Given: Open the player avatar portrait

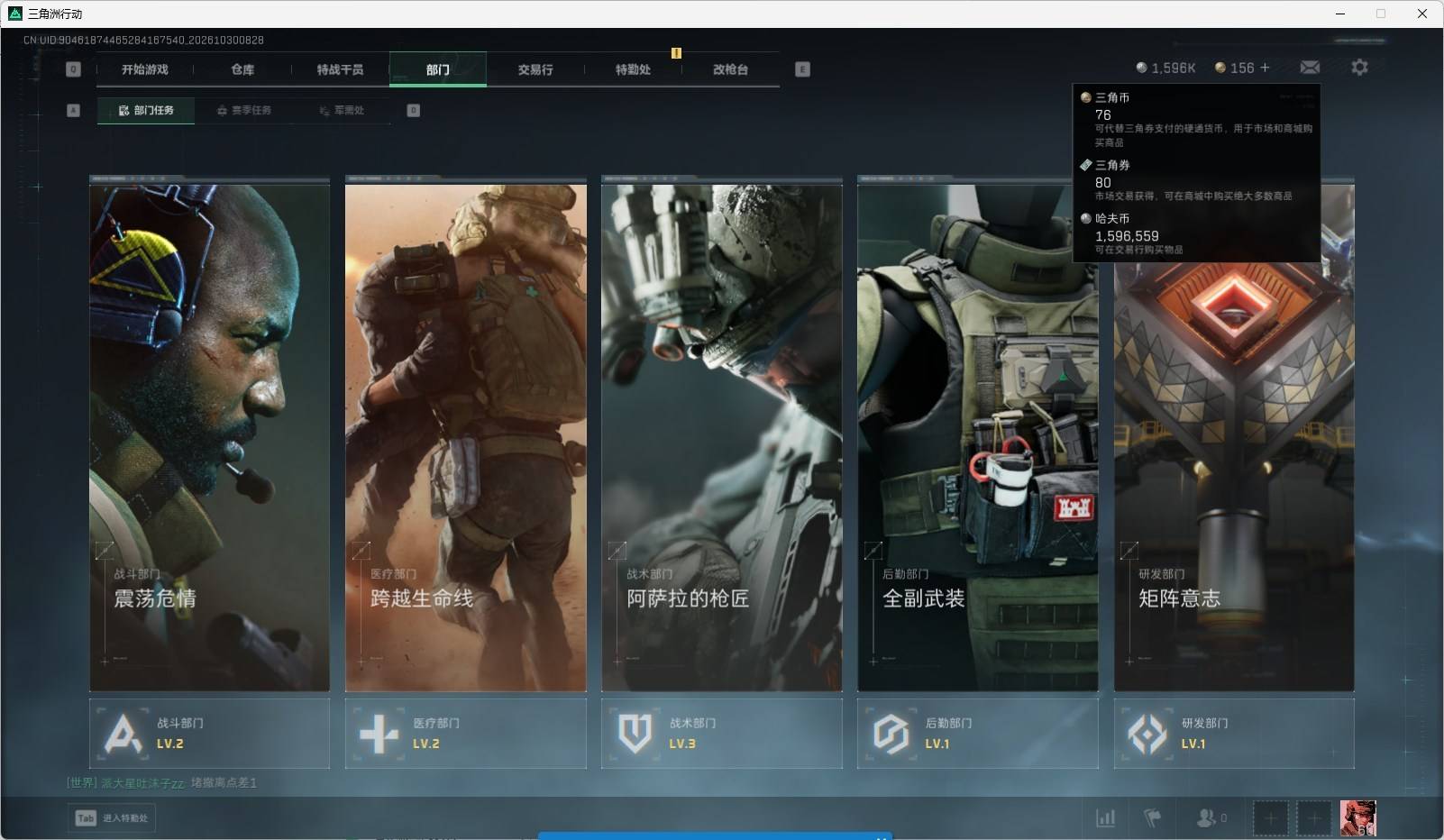Looking at the screenshot, I should 1357,818.
